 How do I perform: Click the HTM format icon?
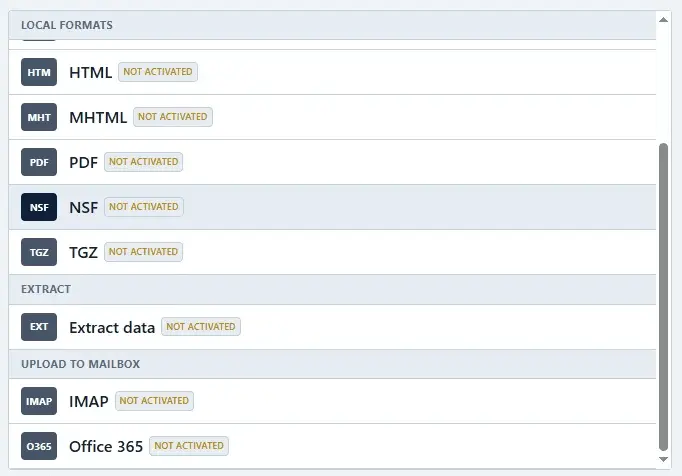[x=39, y=72]
